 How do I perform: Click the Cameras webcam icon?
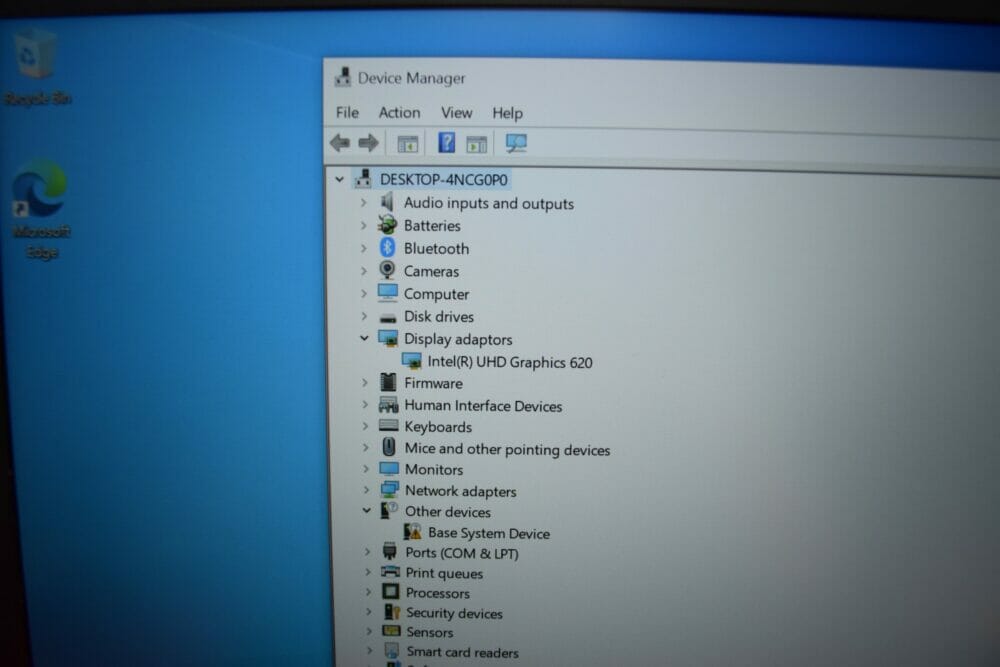[387, 270]
